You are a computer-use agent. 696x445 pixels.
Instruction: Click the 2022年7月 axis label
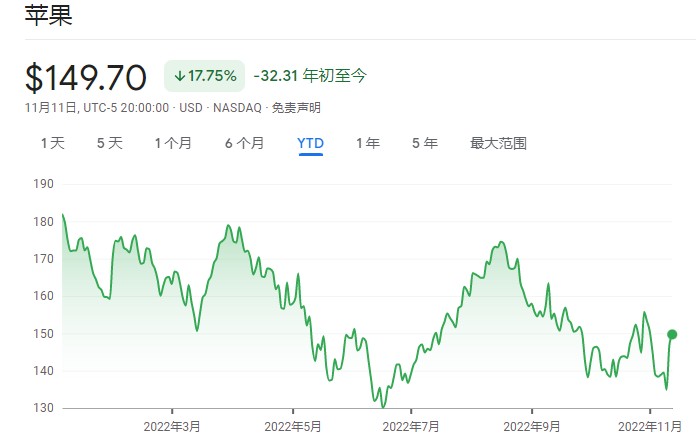[412, 425]
